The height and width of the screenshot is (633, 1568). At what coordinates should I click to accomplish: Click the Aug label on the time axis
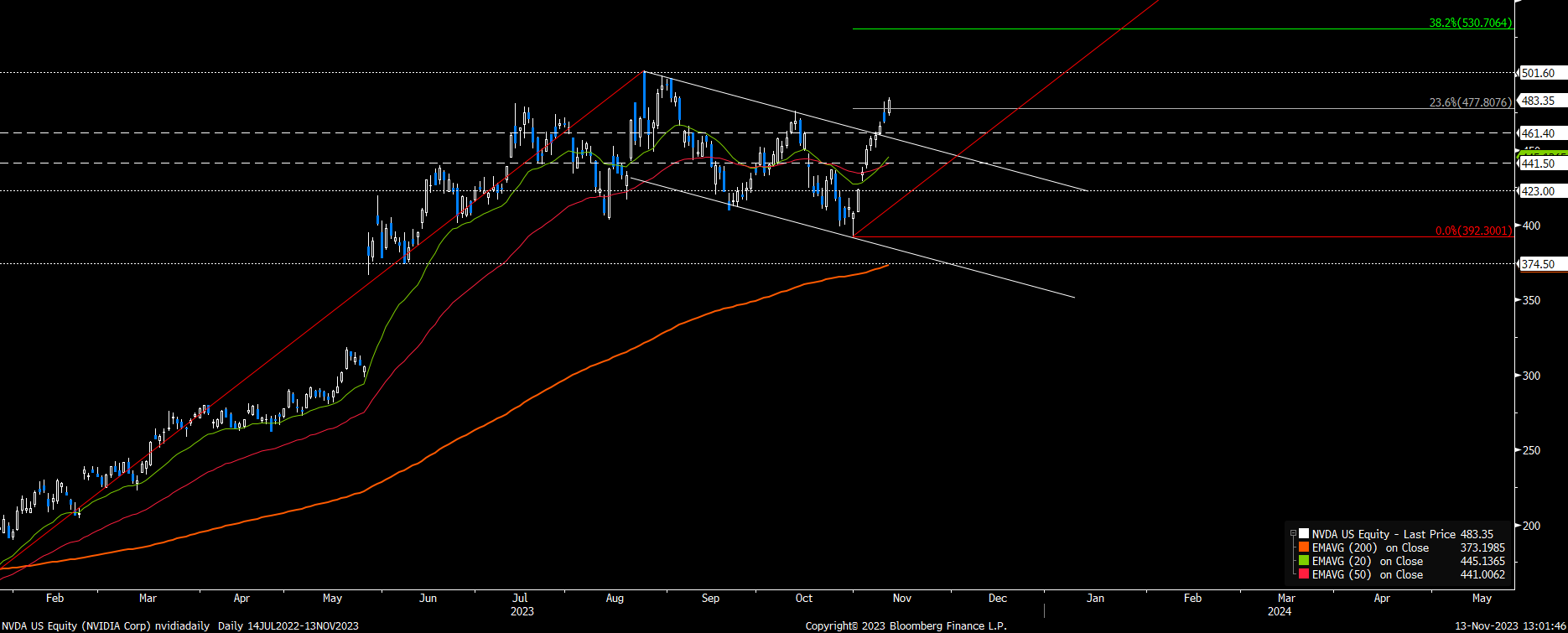[615, 598]
